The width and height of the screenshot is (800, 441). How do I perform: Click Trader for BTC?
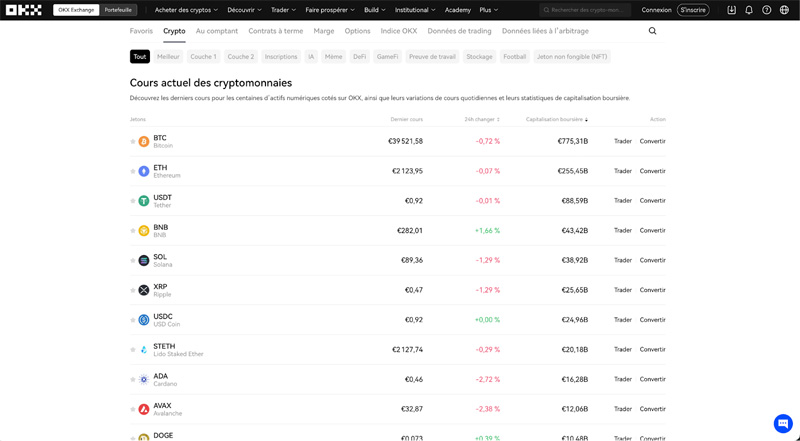pos(622,141)
